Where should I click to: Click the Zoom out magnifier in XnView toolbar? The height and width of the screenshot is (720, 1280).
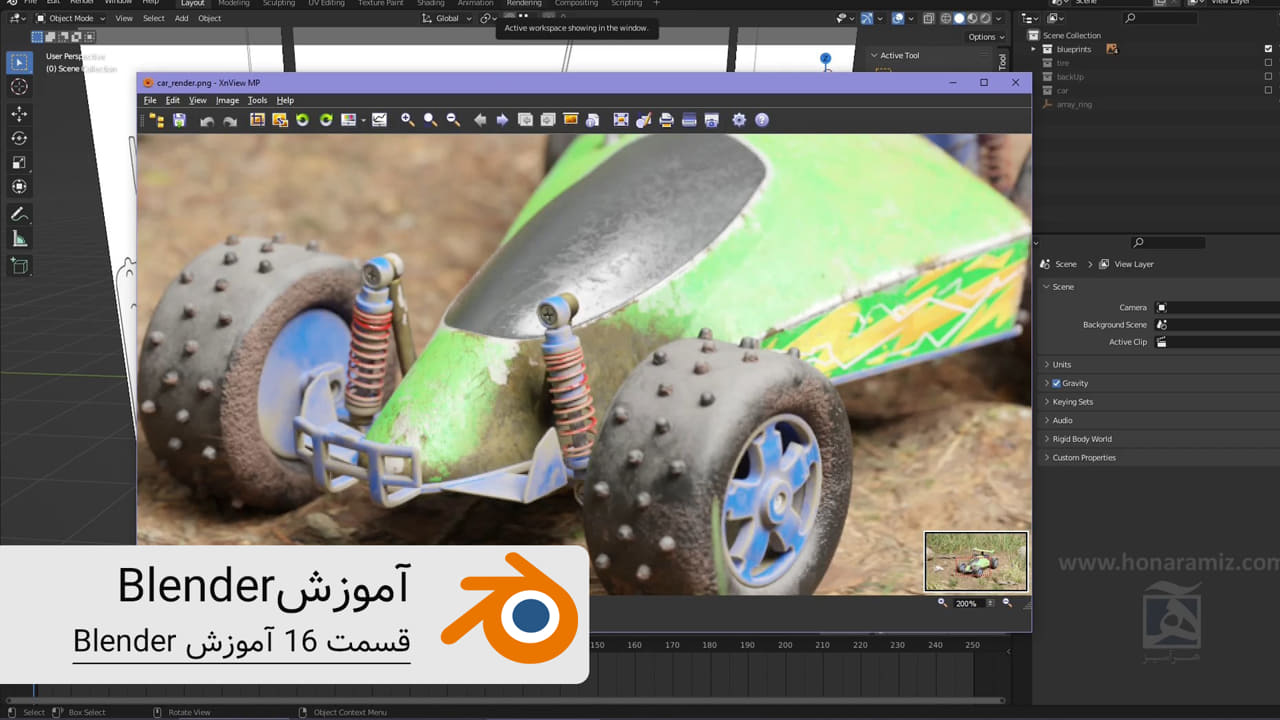tap(453, 120)
